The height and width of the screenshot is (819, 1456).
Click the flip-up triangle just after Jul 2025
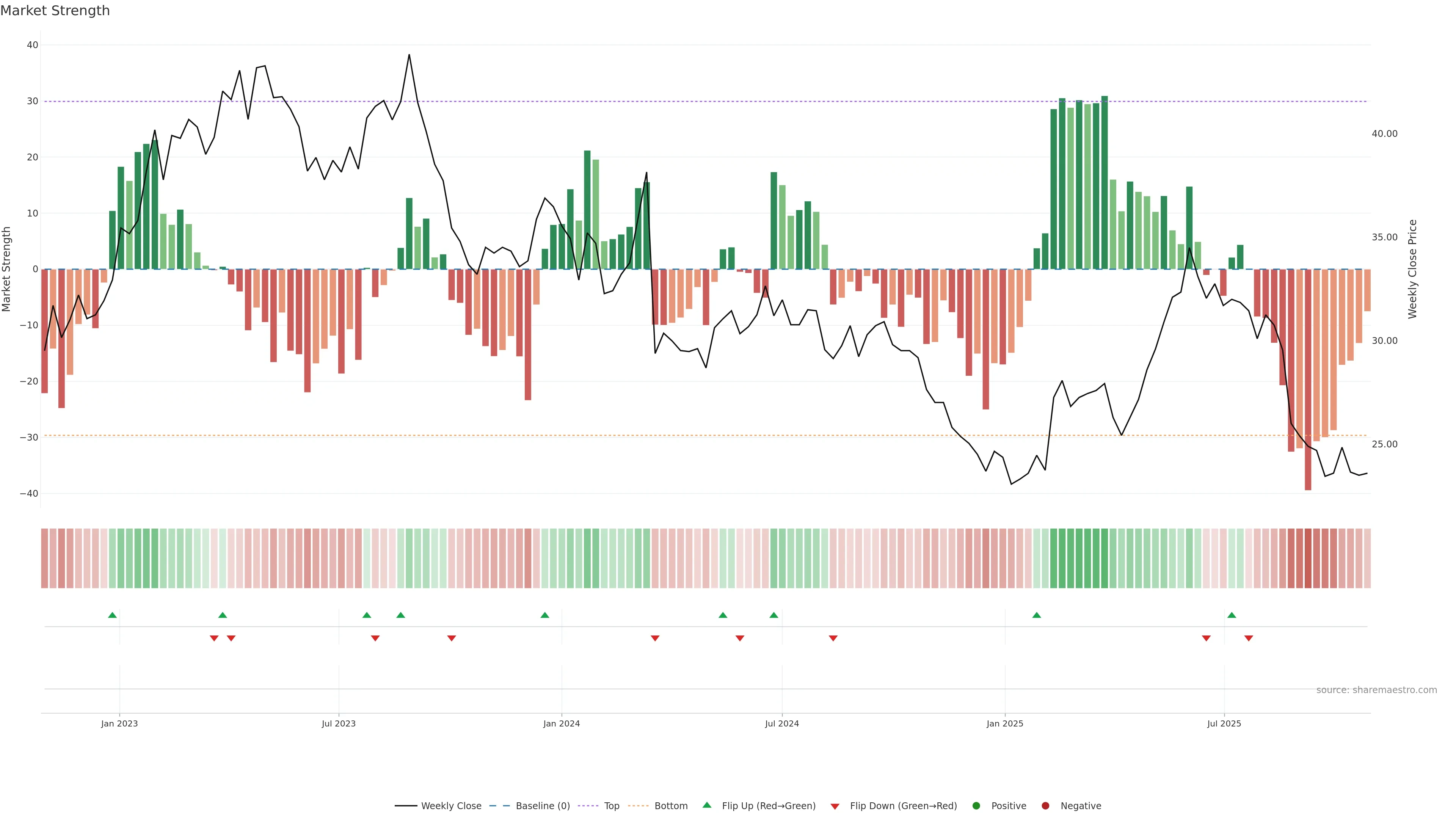point(1232,615)
